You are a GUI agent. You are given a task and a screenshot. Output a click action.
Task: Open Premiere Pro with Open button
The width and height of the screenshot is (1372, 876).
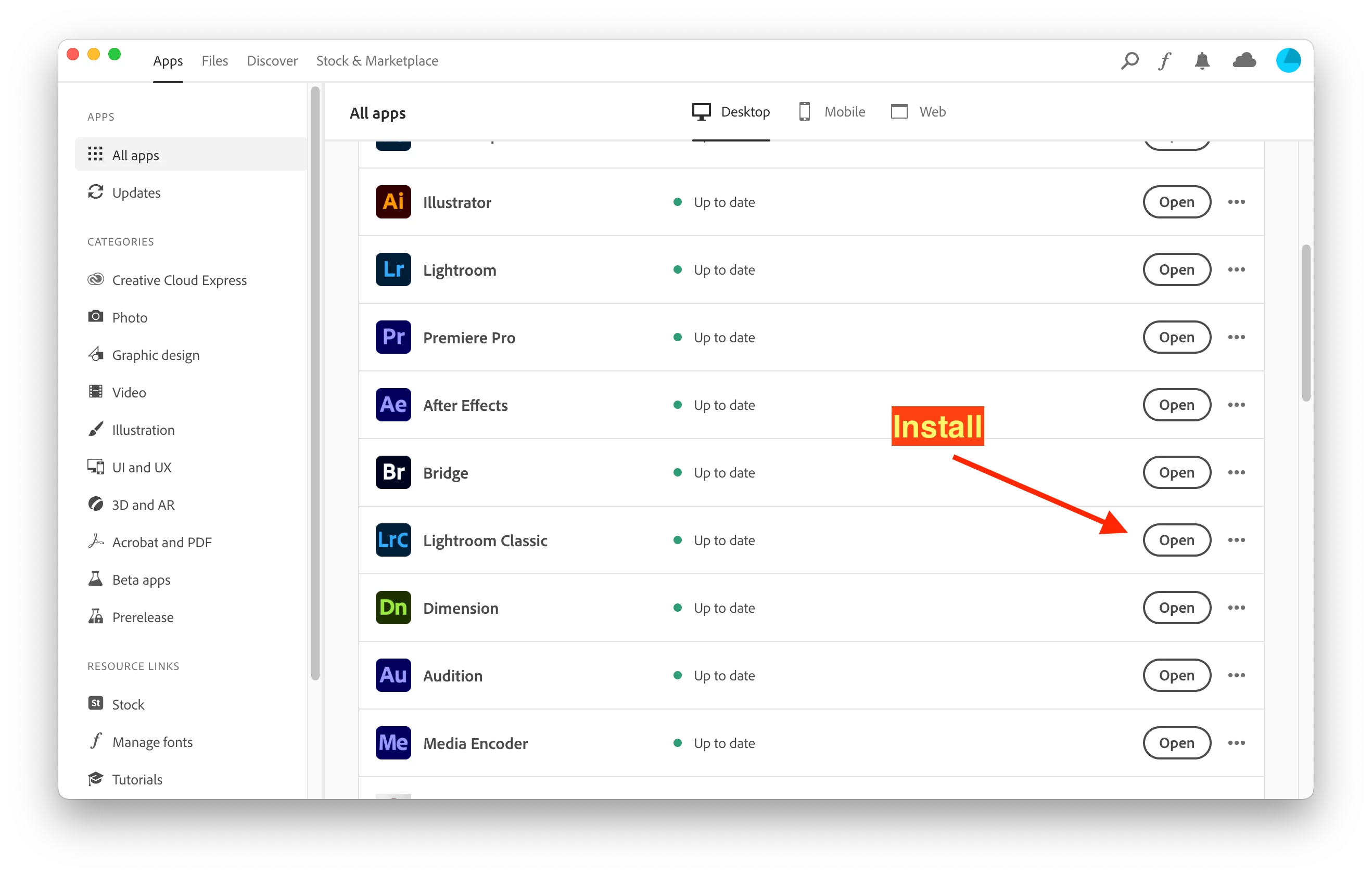coord(1177,337)
